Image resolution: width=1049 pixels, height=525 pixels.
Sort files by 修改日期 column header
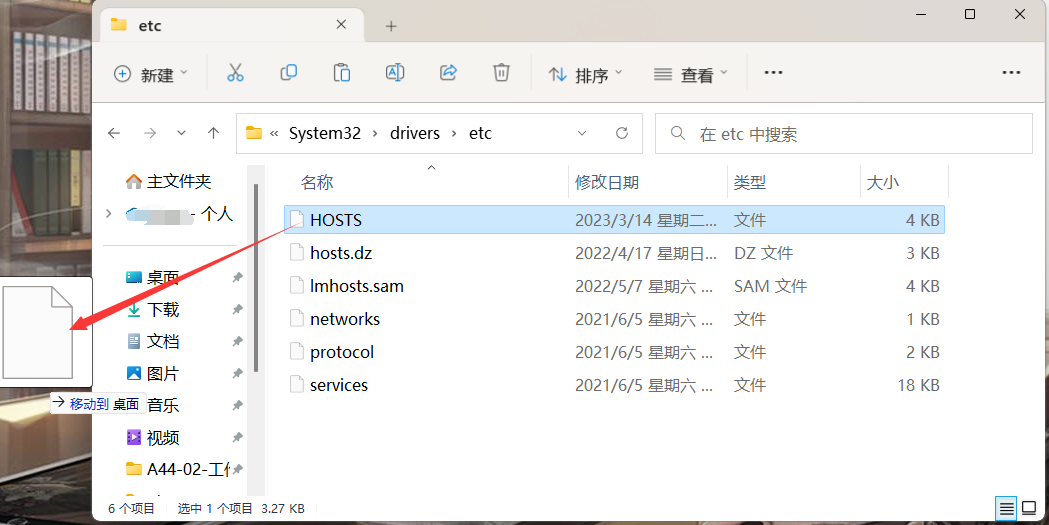[x=607, y=182]
